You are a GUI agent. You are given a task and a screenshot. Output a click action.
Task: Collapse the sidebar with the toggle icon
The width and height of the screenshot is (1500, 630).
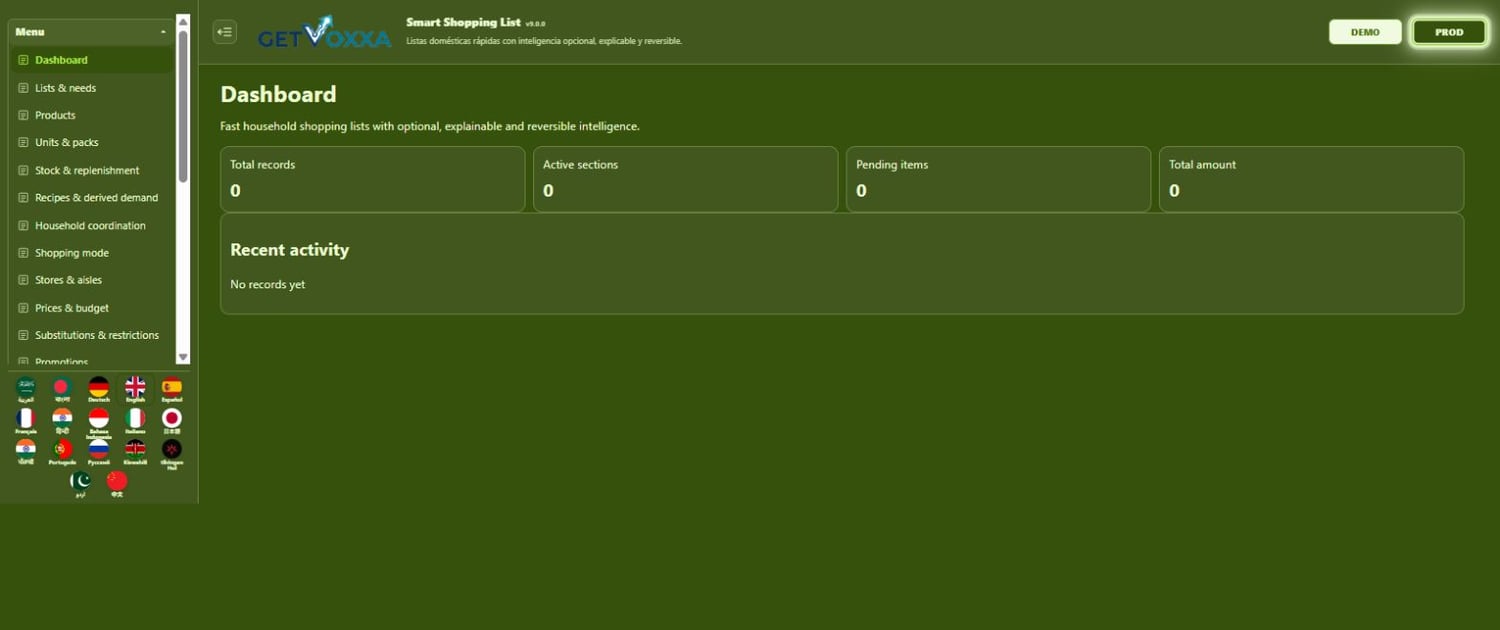pos(225,32)
